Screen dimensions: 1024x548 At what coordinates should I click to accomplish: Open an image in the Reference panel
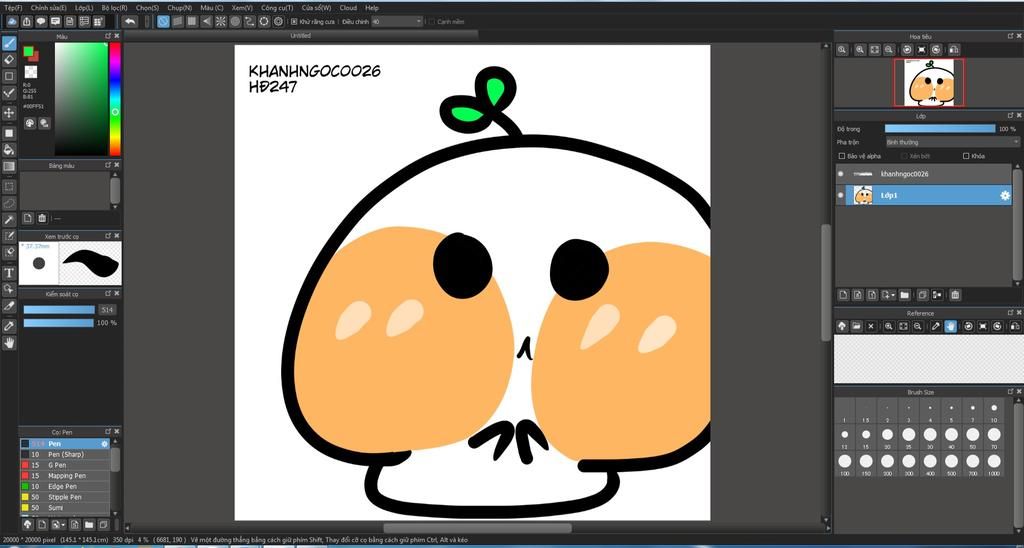[x=856, y=326]
